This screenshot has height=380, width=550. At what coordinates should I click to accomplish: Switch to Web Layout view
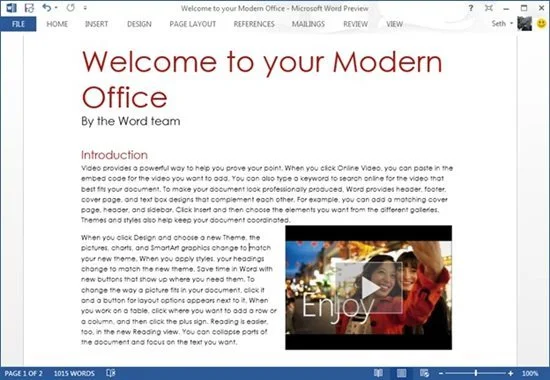tap(424, 373)
